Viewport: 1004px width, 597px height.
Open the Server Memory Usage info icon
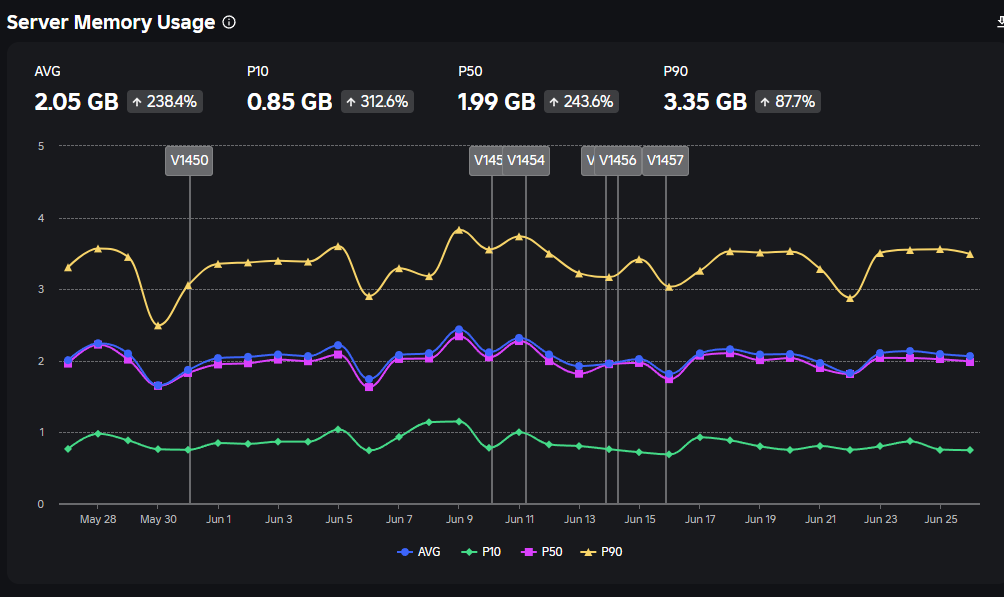pos(229,22)
